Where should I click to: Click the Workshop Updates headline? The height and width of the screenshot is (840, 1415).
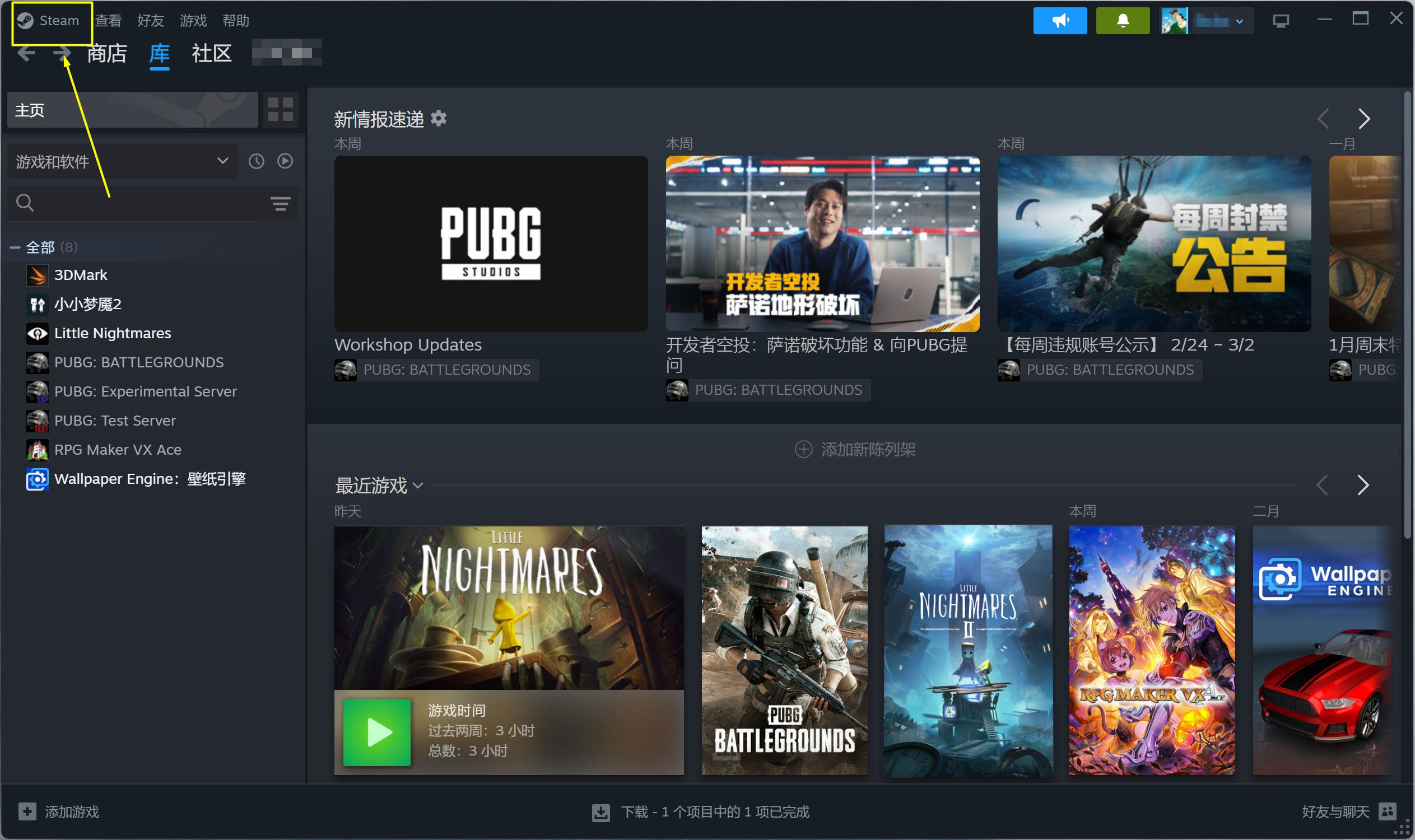408,345
